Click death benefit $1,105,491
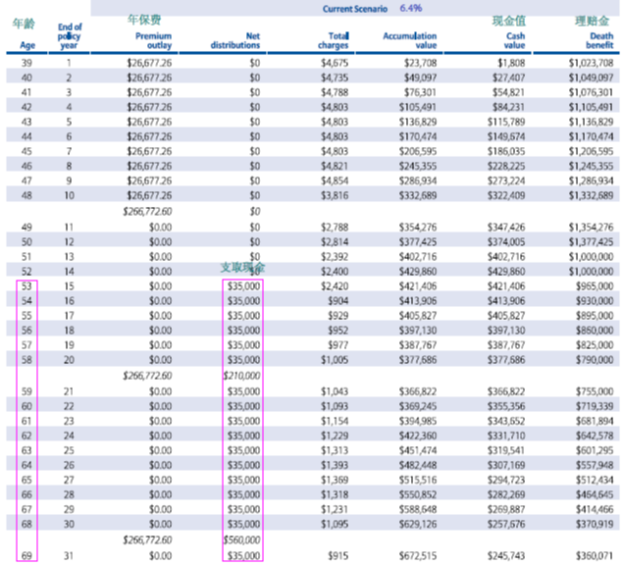Image resolution: width=624 pixels, height=565 pixels. click(x=591, y=107)
